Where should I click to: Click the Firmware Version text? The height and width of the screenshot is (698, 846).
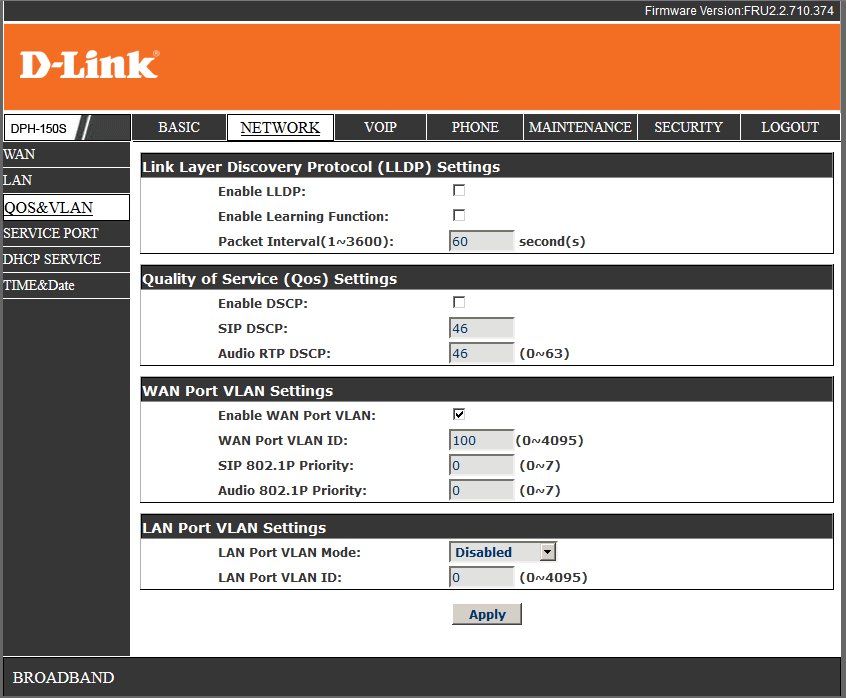coord(739,11)
